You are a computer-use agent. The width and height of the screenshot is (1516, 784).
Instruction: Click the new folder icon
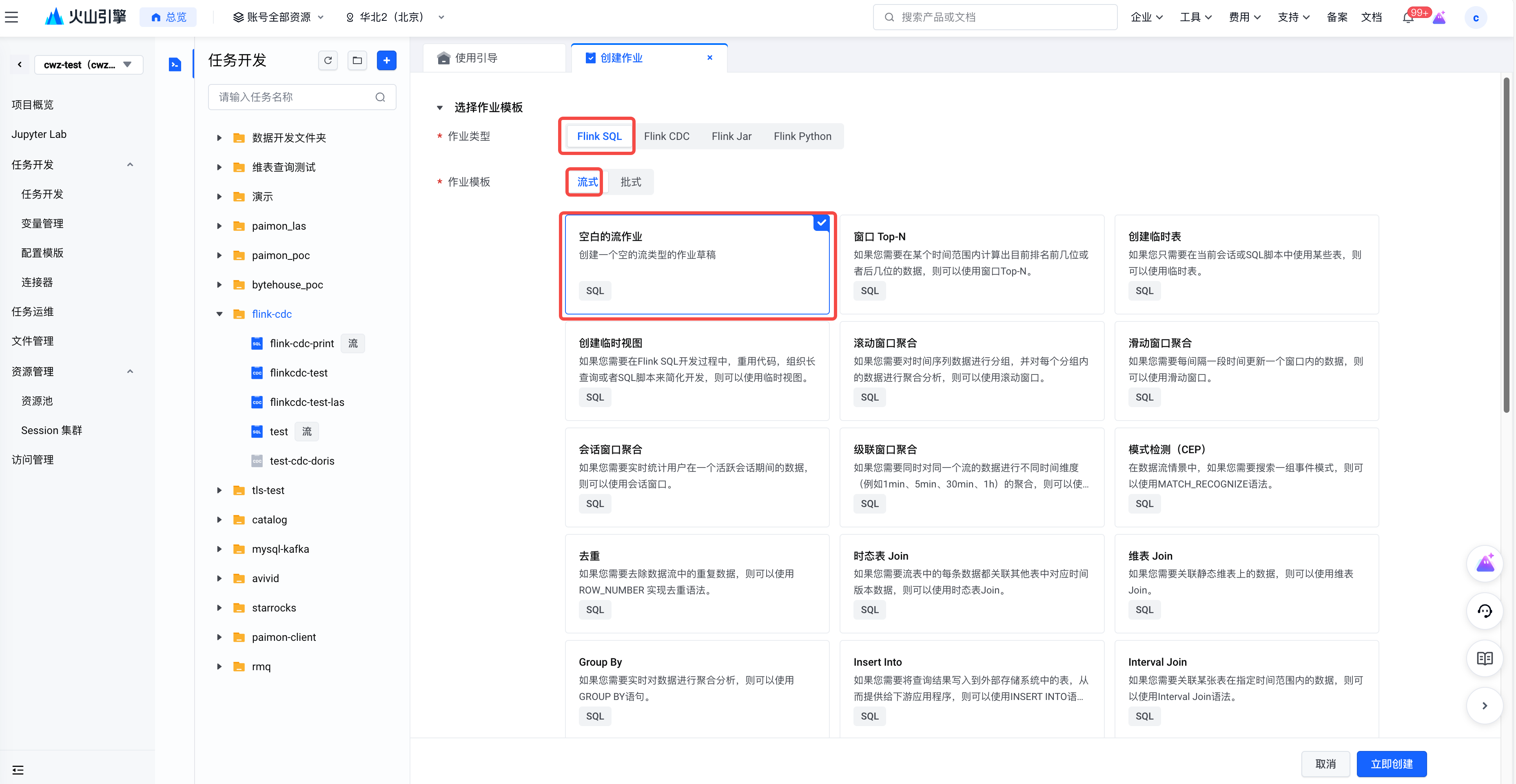(x=357, y=60)
